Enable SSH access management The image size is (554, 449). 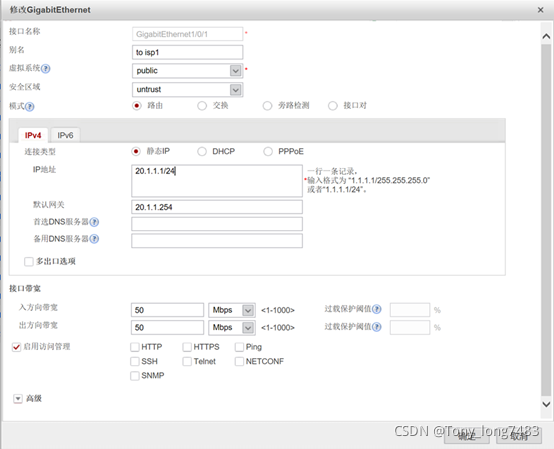(x=135, y=361)
